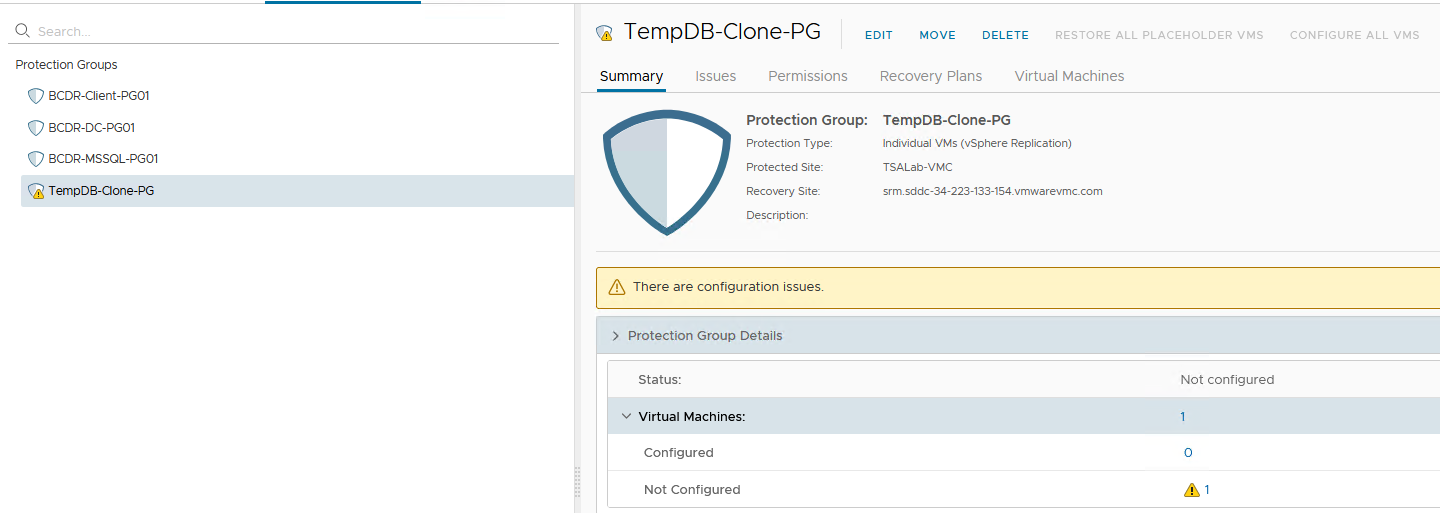Open the Recovery Plans tab
1440x513 pixels.
(930, 76)
